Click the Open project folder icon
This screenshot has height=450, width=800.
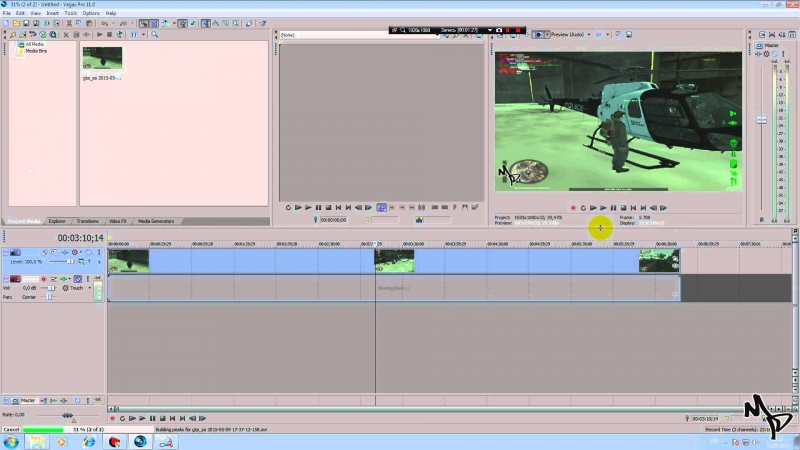tap(16, 23)
